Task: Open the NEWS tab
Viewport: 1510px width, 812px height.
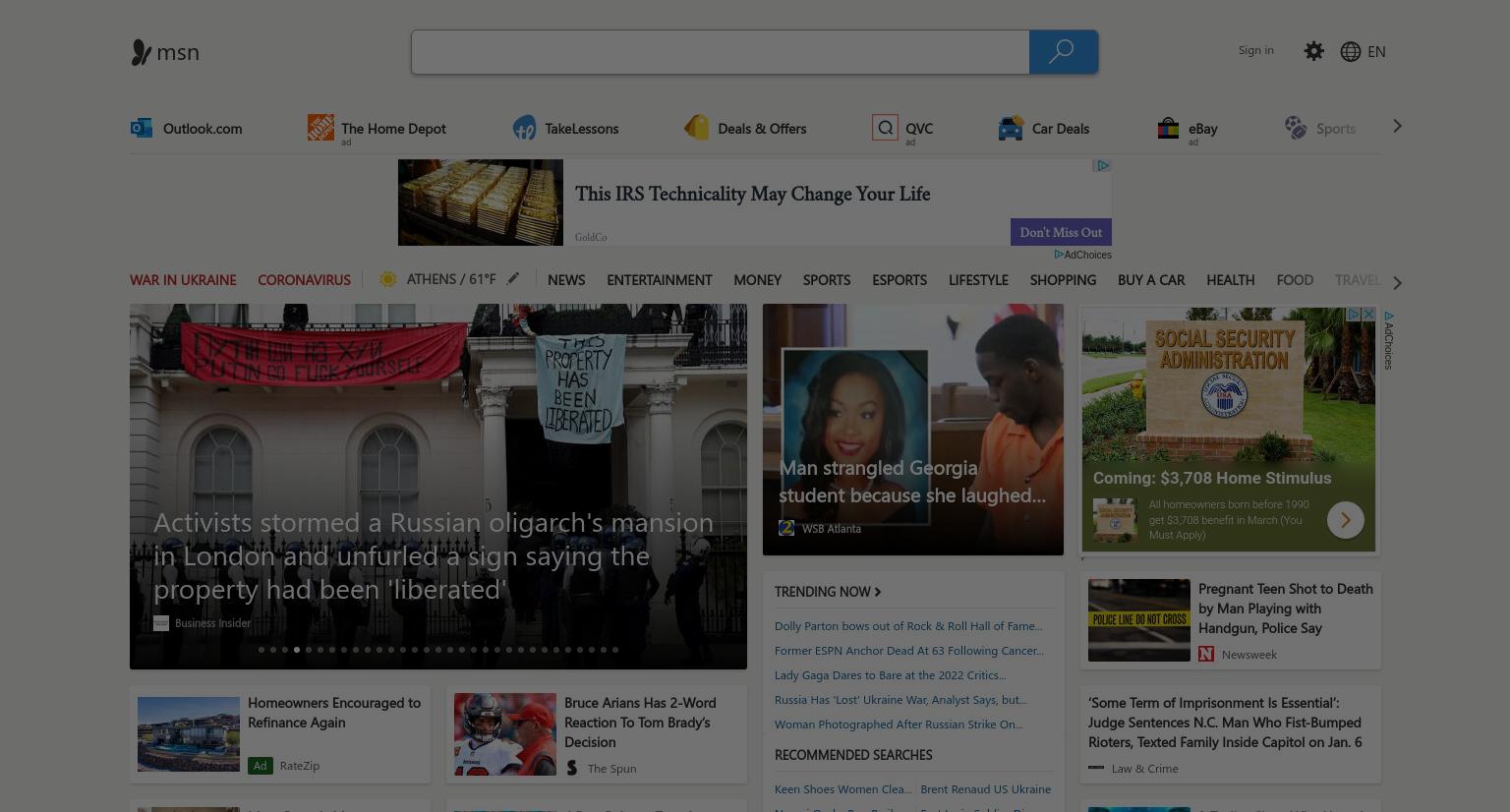Action: pos(566,280)
